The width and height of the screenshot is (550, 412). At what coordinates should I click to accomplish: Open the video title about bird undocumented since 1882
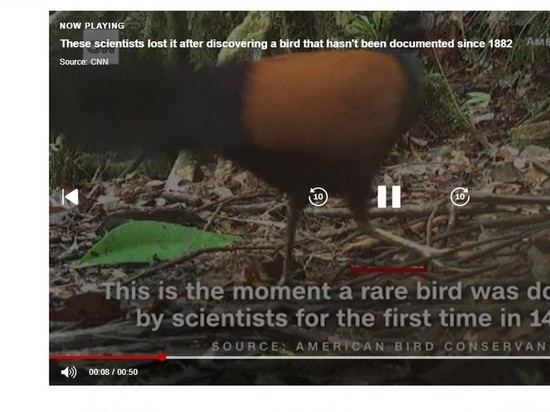pos(286,44)
